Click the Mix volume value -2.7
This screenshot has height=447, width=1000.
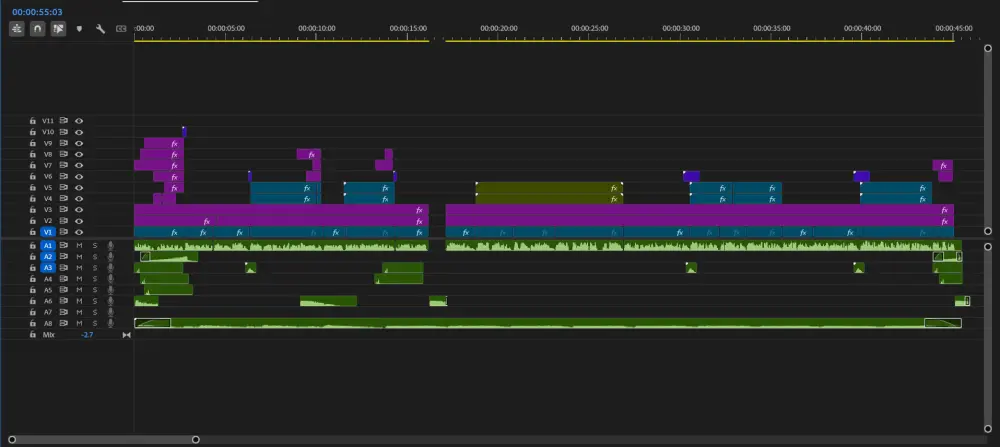87,335
